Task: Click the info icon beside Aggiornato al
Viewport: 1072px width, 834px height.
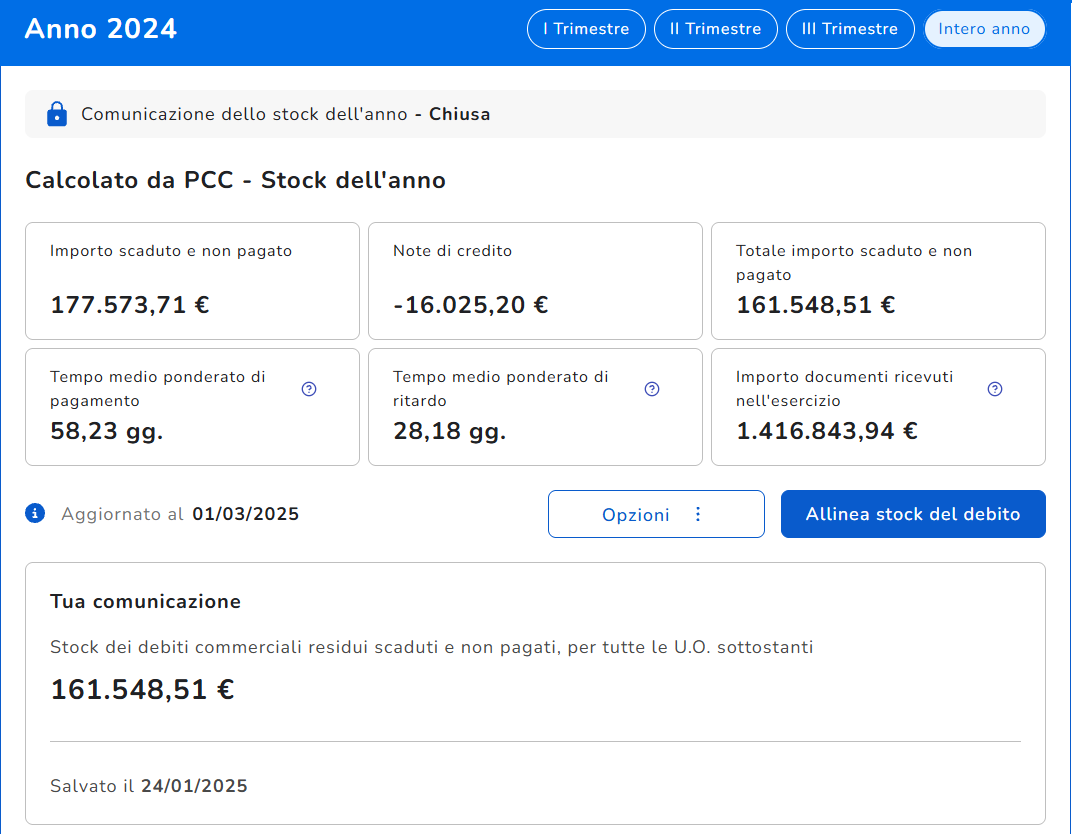Action: 35,514
